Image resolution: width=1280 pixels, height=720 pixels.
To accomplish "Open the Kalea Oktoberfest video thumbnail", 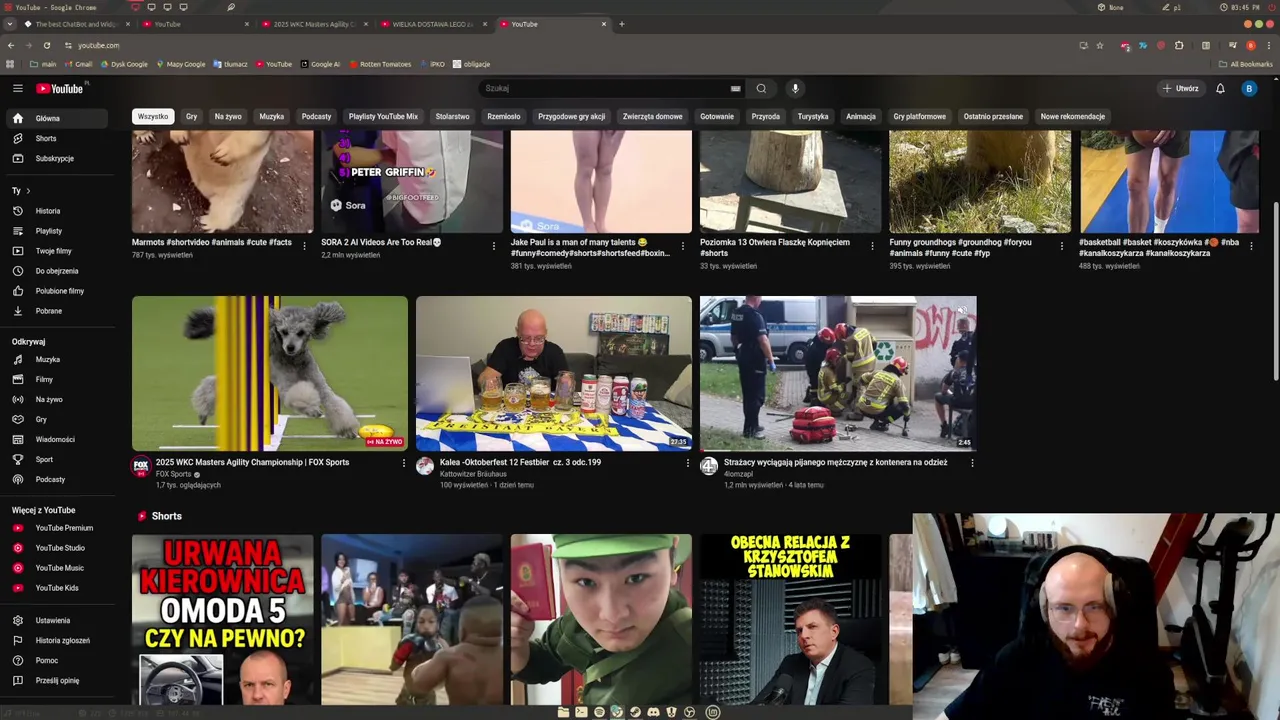I will pyautogui.click(x=554, y=373).
